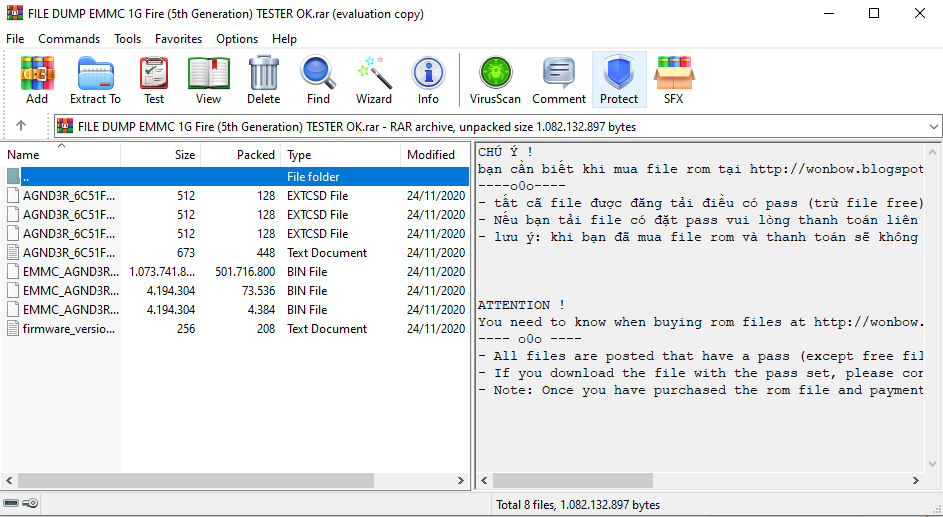This screenshot has height=517, width=943.
Task: Select the BIN file packed to 4.384
Action: coord(235,310)
